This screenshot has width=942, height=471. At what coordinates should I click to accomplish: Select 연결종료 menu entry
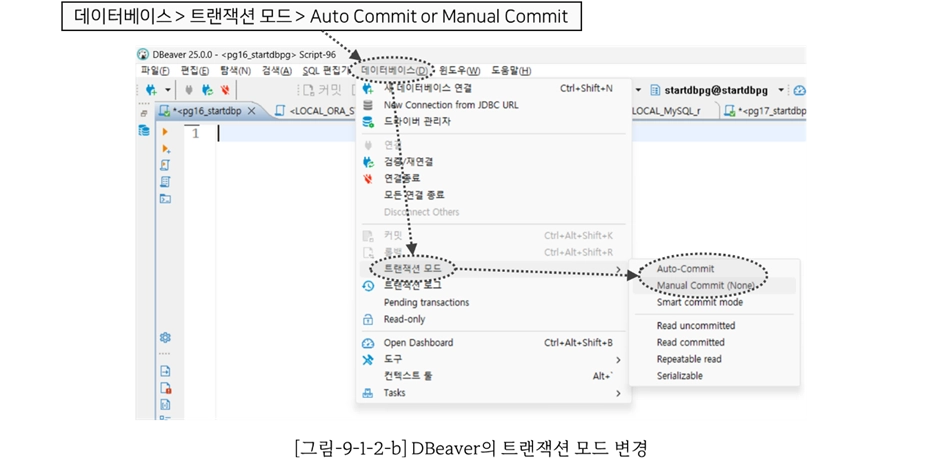[x=493, y=178]
